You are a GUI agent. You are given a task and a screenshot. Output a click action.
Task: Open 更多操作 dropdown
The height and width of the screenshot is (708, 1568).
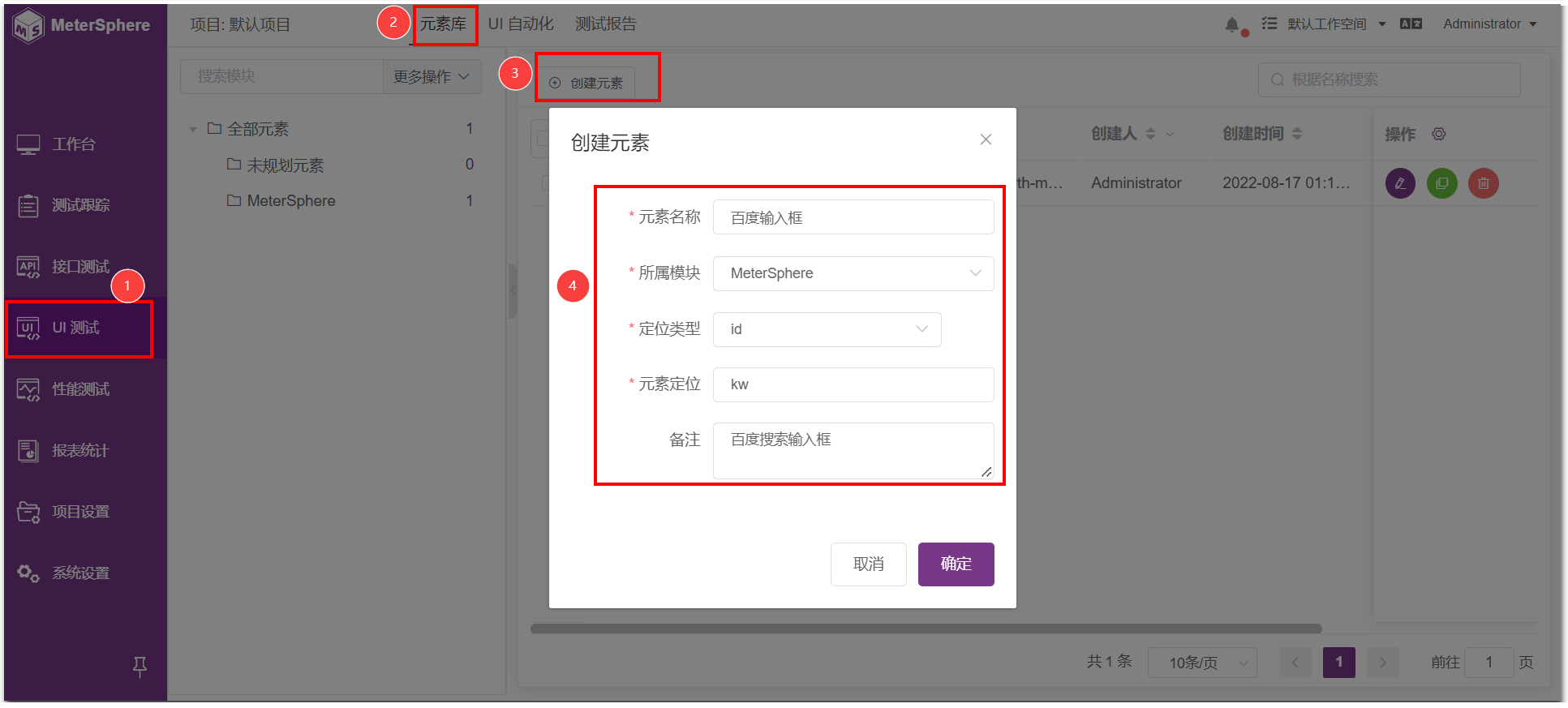(x=432, y=76)
